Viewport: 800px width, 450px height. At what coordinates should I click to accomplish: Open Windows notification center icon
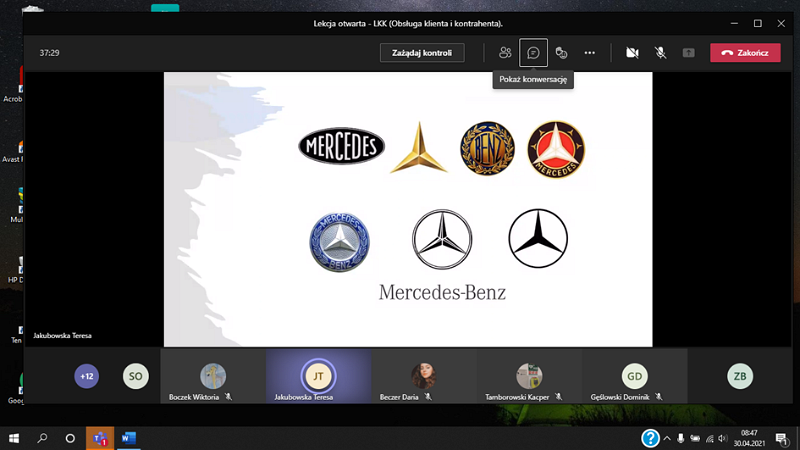[x=782, y=438]
